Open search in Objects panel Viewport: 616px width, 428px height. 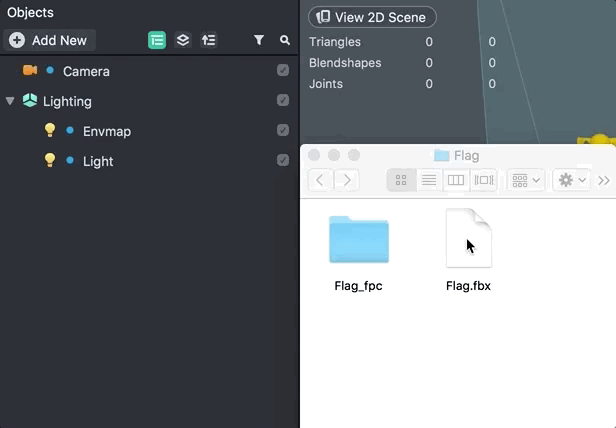tap(285, 40)
